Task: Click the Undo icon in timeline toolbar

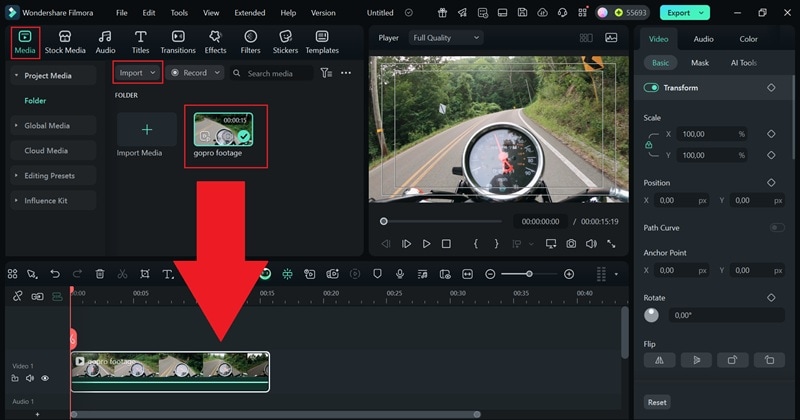Action: [x=55, y=274]
